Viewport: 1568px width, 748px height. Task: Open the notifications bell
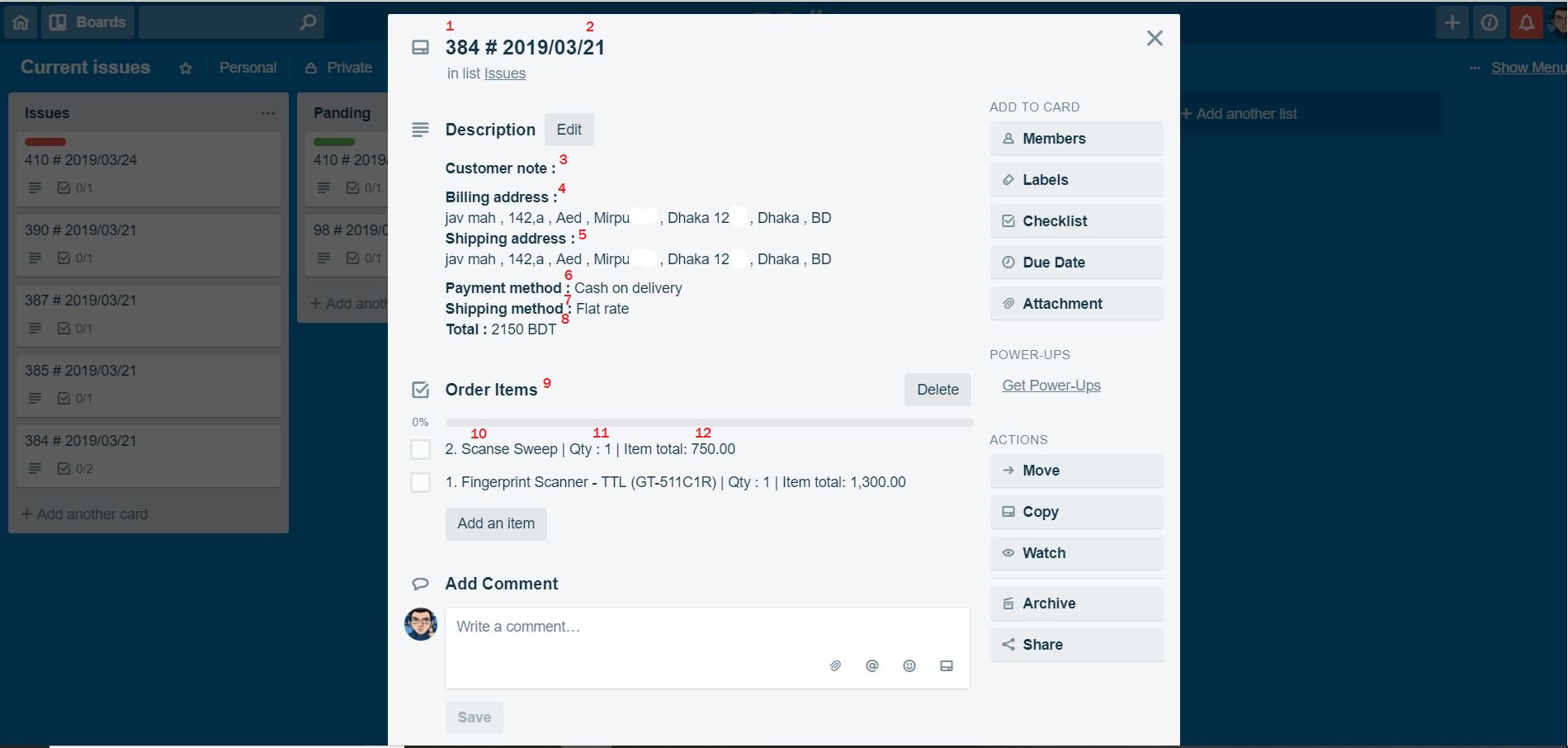point(1527,22)
